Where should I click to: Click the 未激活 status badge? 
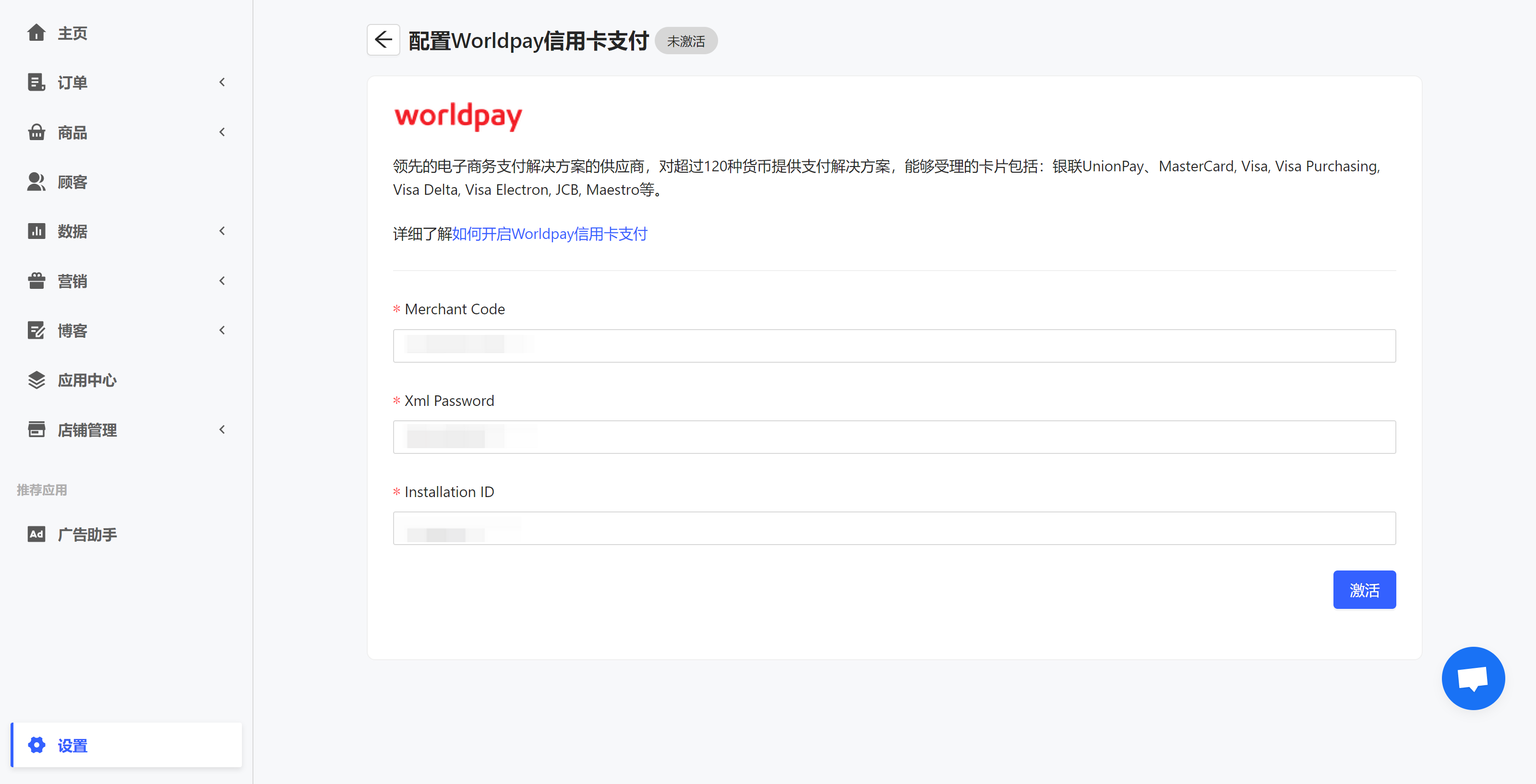tap(686, 40)
